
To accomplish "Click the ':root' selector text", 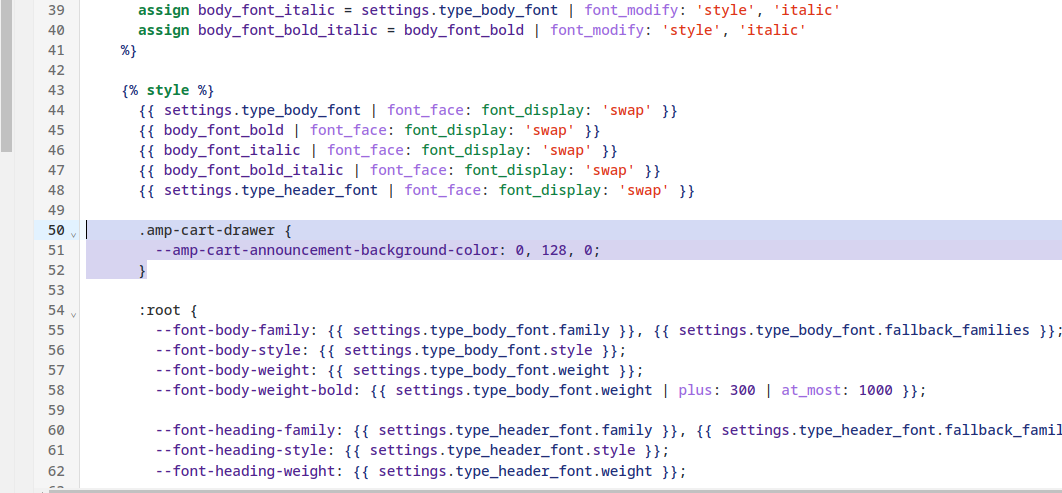I will coord(160,310).
